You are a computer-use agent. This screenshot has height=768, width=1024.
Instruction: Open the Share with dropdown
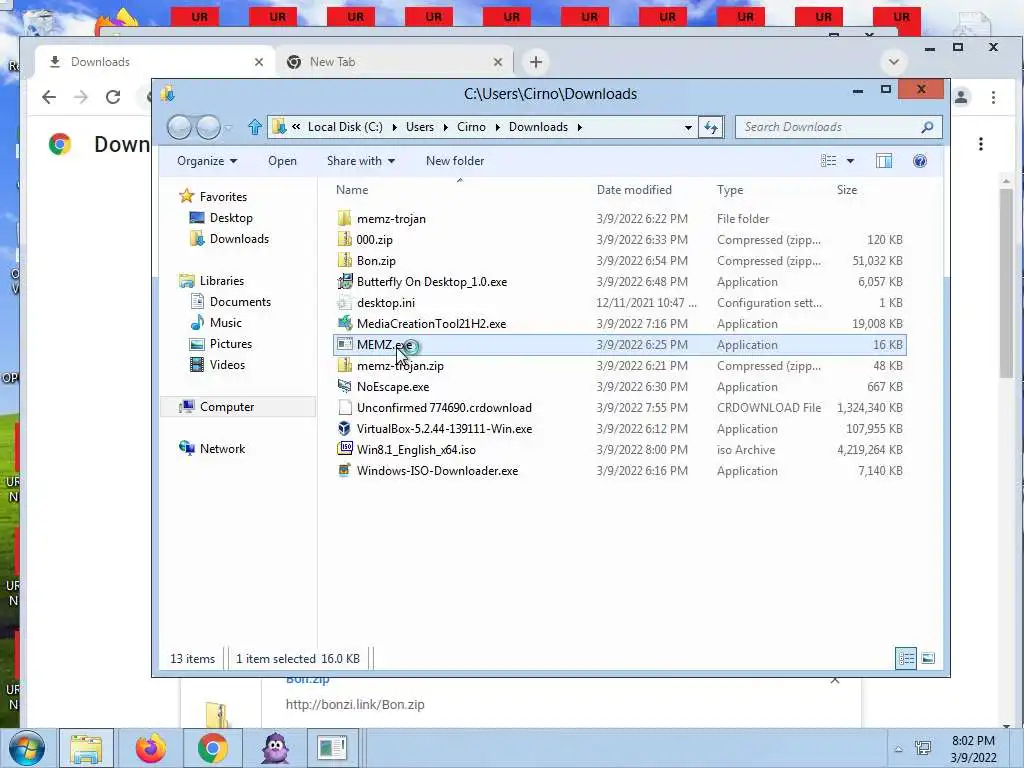pyautogui.click(x=360, y=161)
